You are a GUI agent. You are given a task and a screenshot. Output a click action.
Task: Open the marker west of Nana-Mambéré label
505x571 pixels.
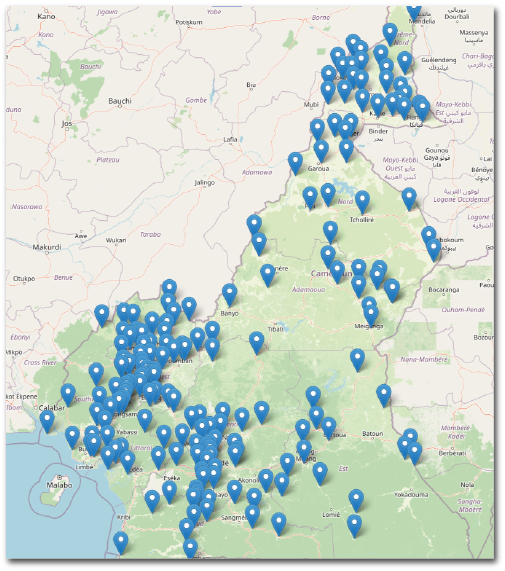click(358, 360)
